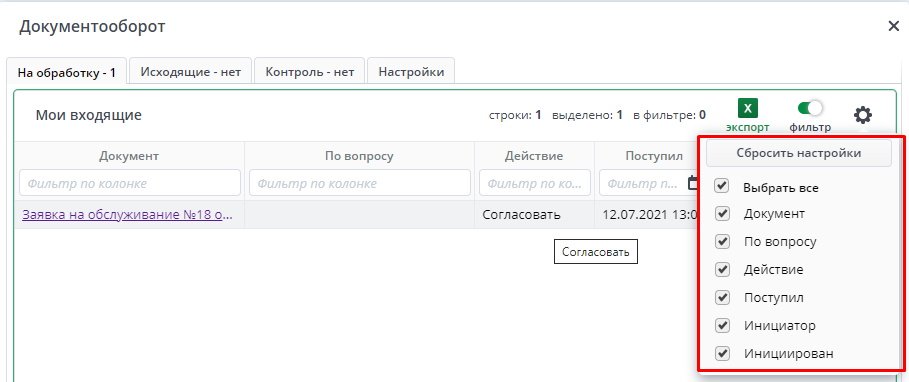Open the Исходящие - нет tab

tap(190, 72)
